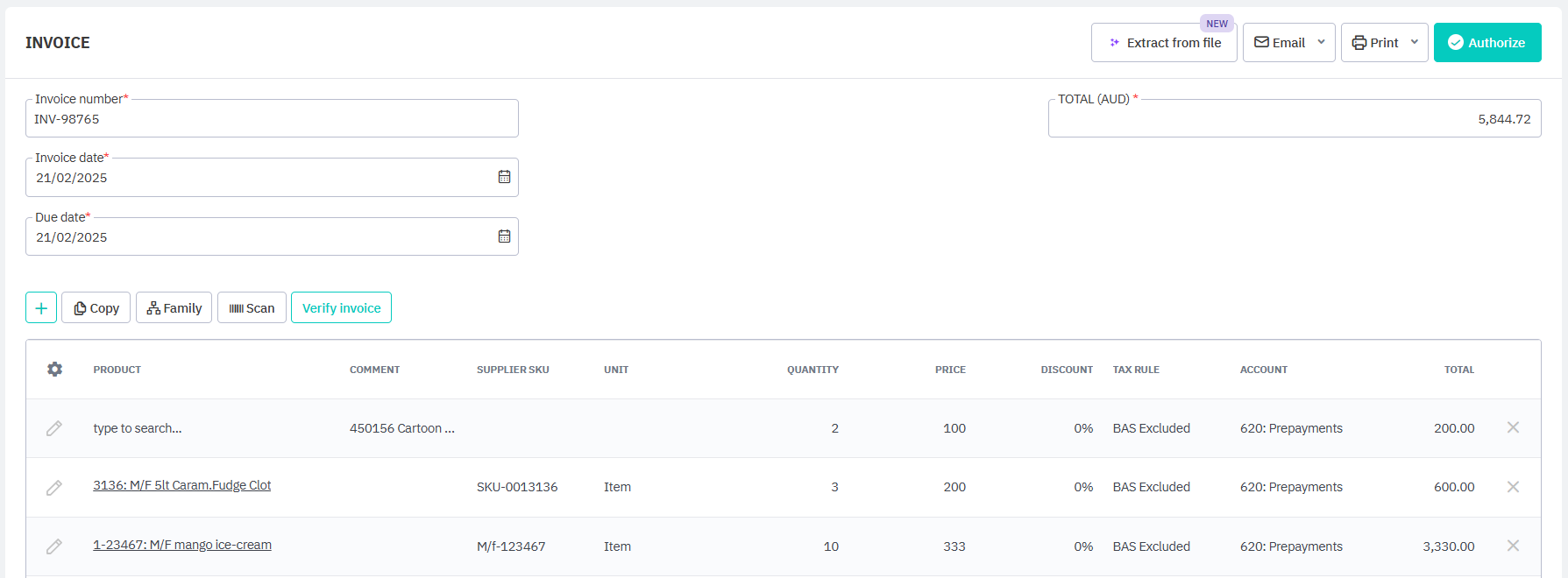
Task: Delete the 600.00 line item row
Action: 1513,487
